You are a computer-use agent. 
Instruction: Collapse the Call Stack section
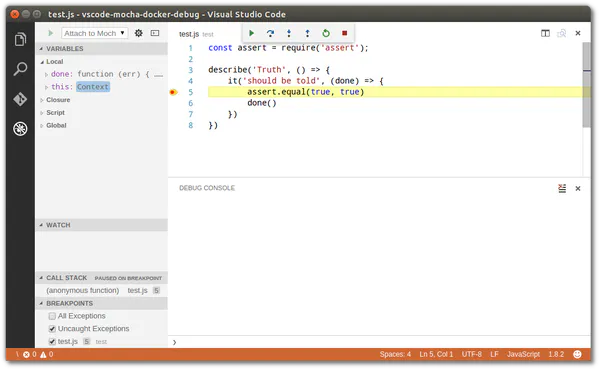(41, 278)
